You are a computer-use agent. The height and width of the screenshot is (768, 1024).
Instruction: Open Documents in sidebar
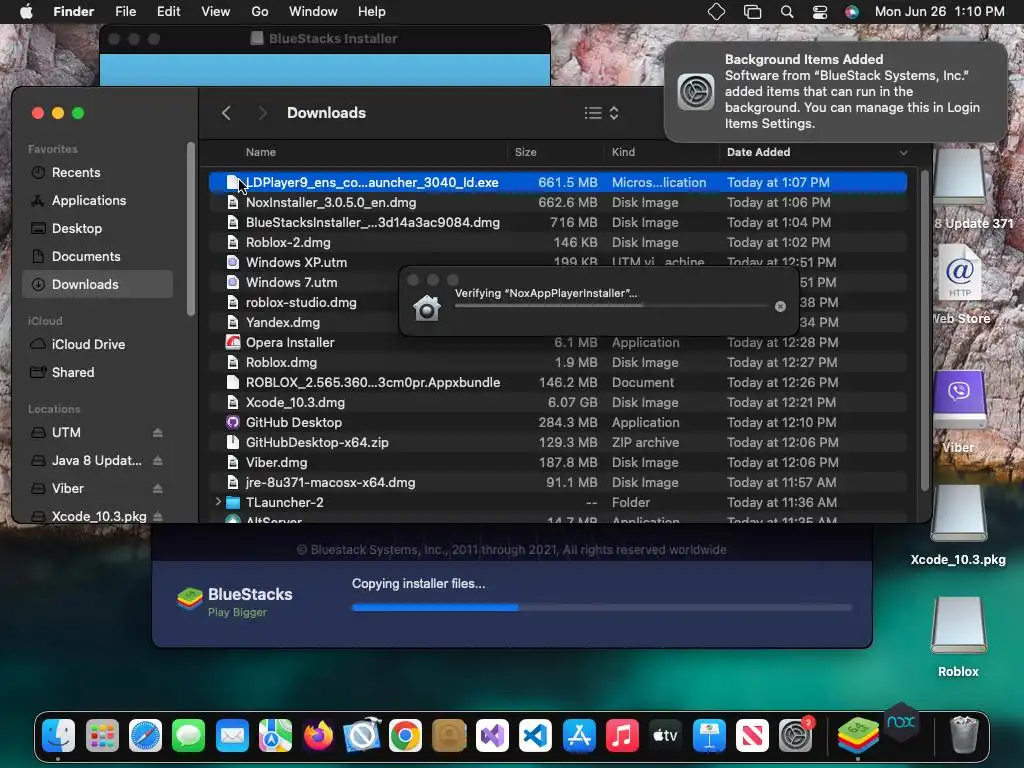pos(97,257)
